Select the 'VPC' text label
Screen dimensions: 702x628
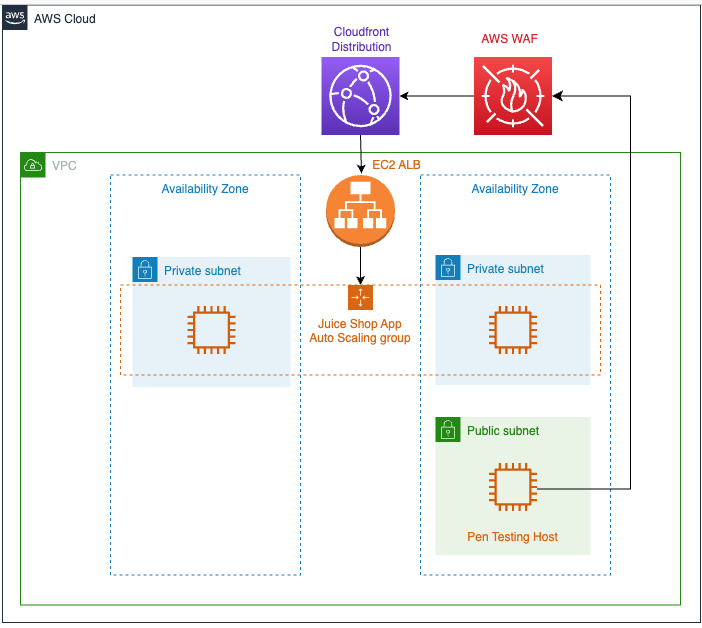64,166
